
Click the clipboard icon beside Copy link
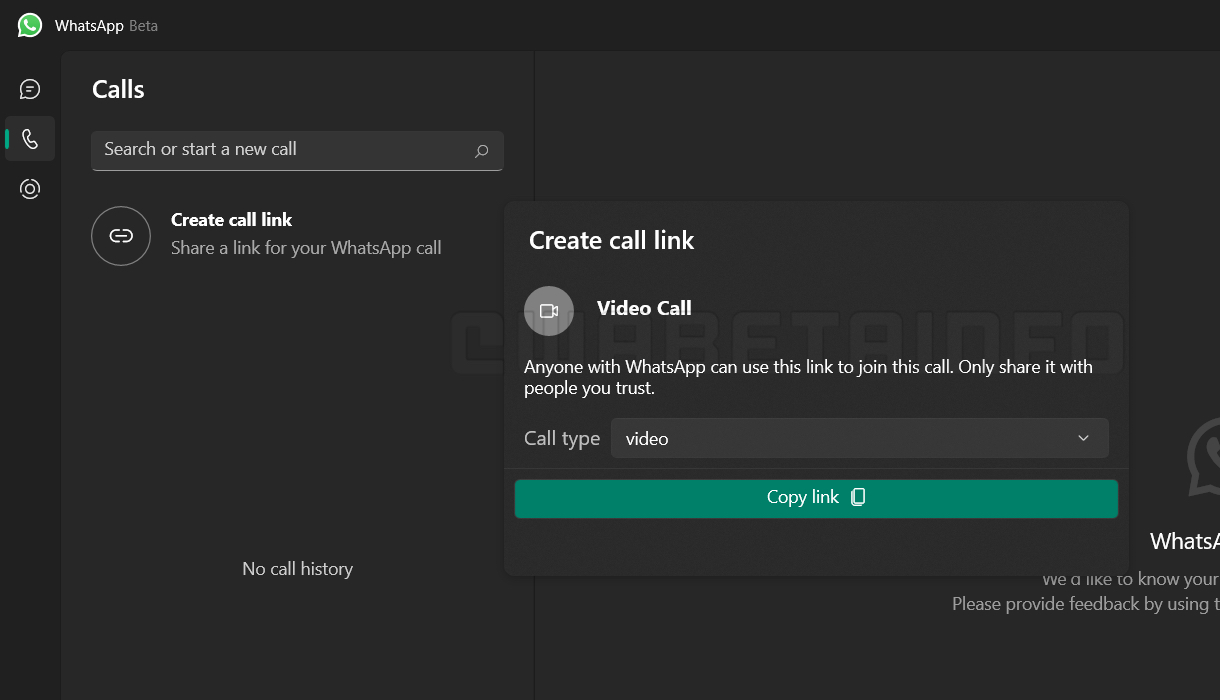click(x=858, y=498)
